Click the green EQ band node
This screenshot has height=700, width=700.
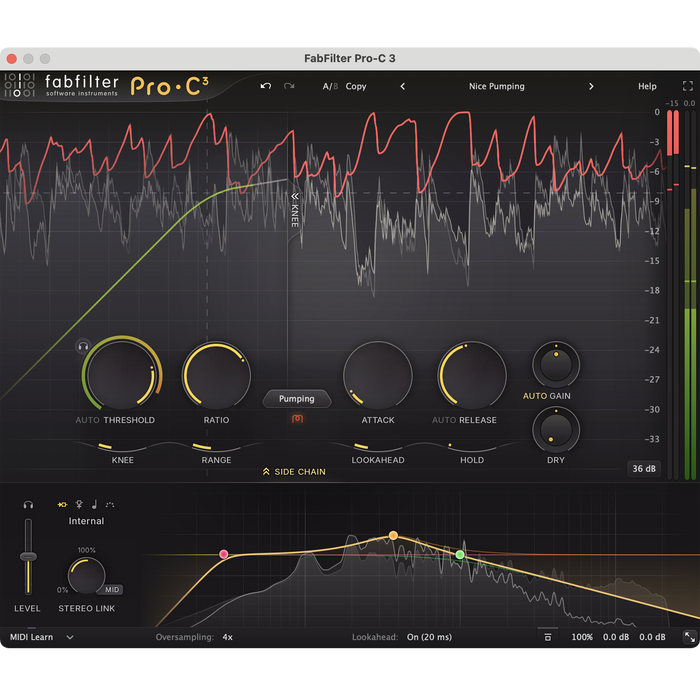[460, 554]
